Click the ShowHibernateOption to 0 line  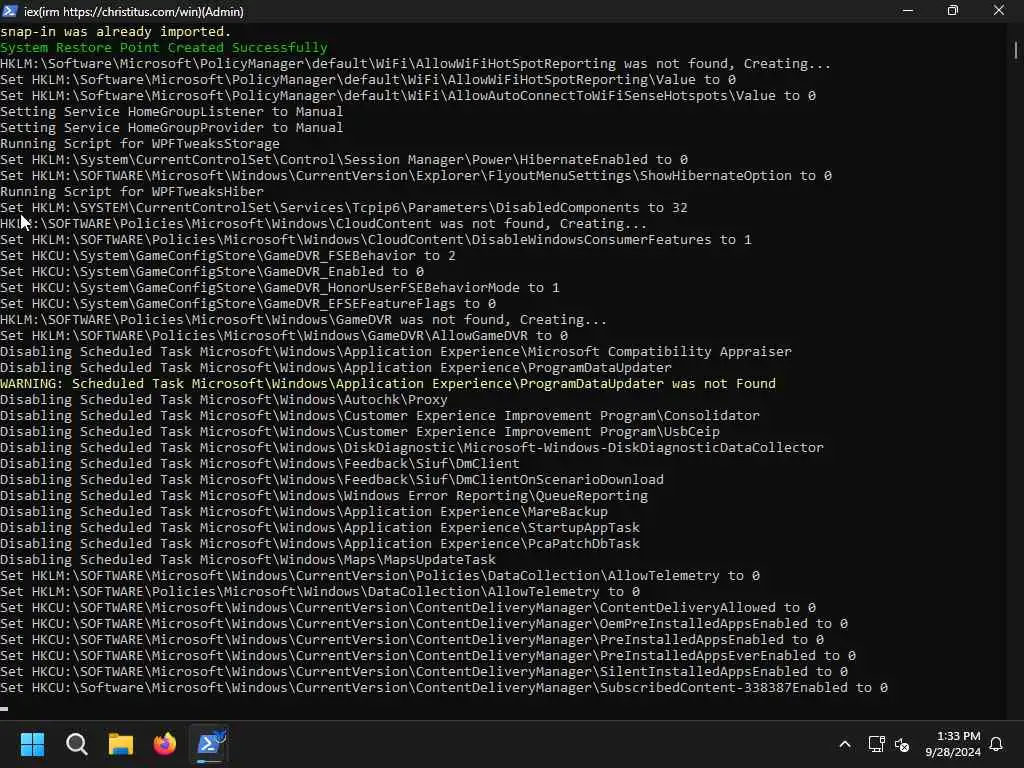coord(416,176)
